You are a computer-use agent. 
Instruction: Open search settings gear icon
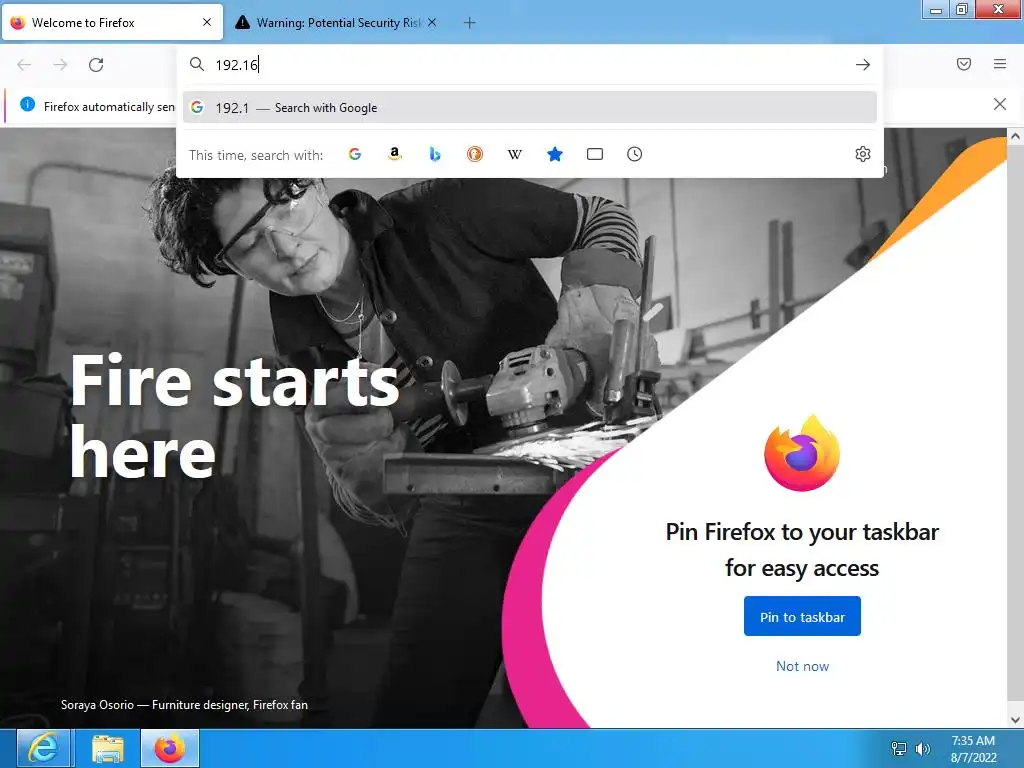pos(863,154)
